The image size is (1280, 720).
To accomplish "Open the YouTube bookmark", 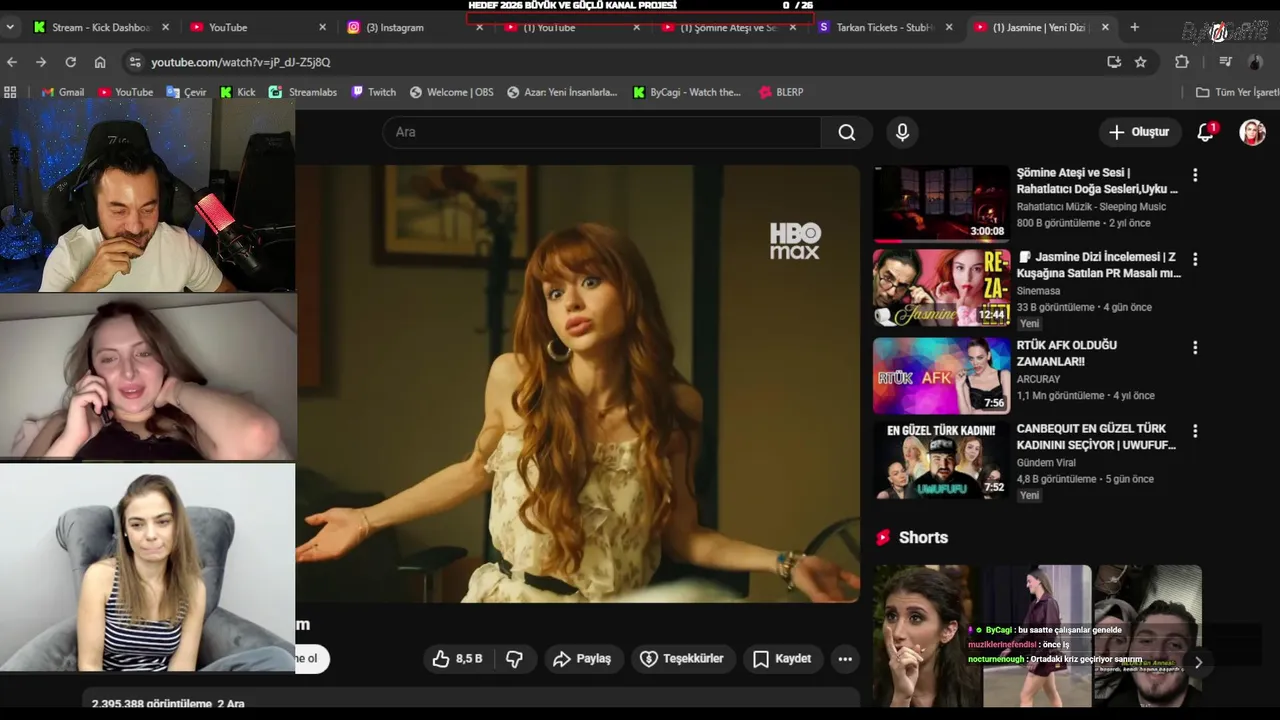I will [126, 92].
